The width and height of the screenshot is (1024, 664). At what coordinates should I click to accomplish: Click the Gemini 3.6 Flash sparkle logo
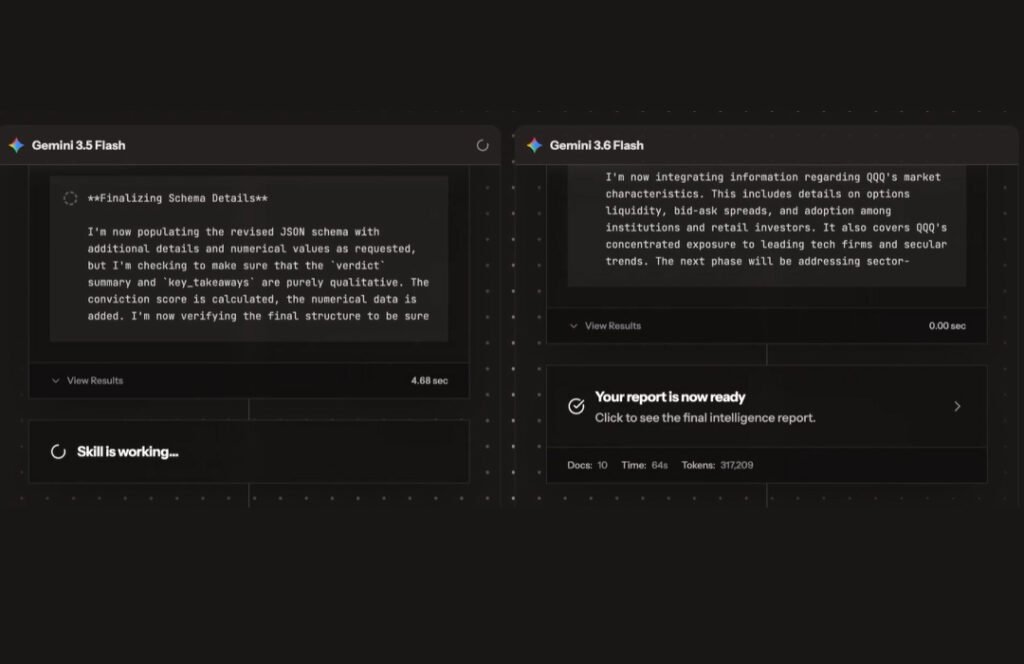[534, 146]
